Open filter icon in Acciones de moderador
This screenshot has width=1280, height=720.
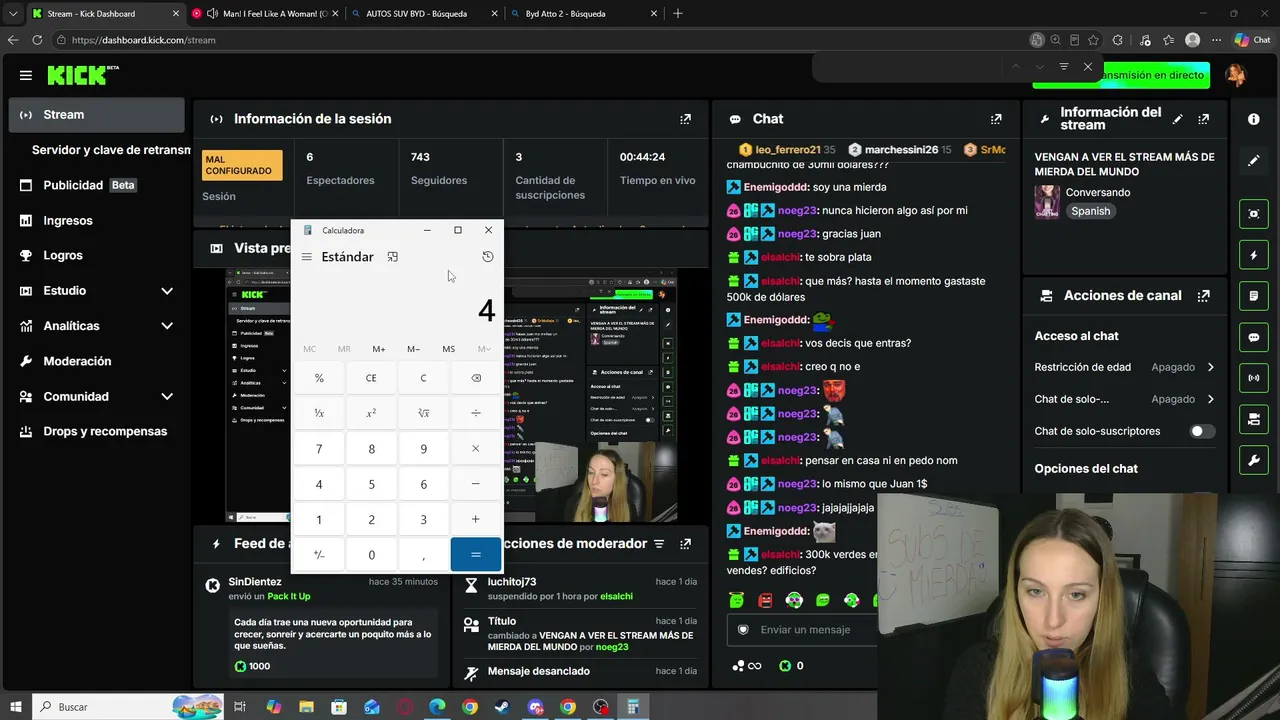(659, 544)
